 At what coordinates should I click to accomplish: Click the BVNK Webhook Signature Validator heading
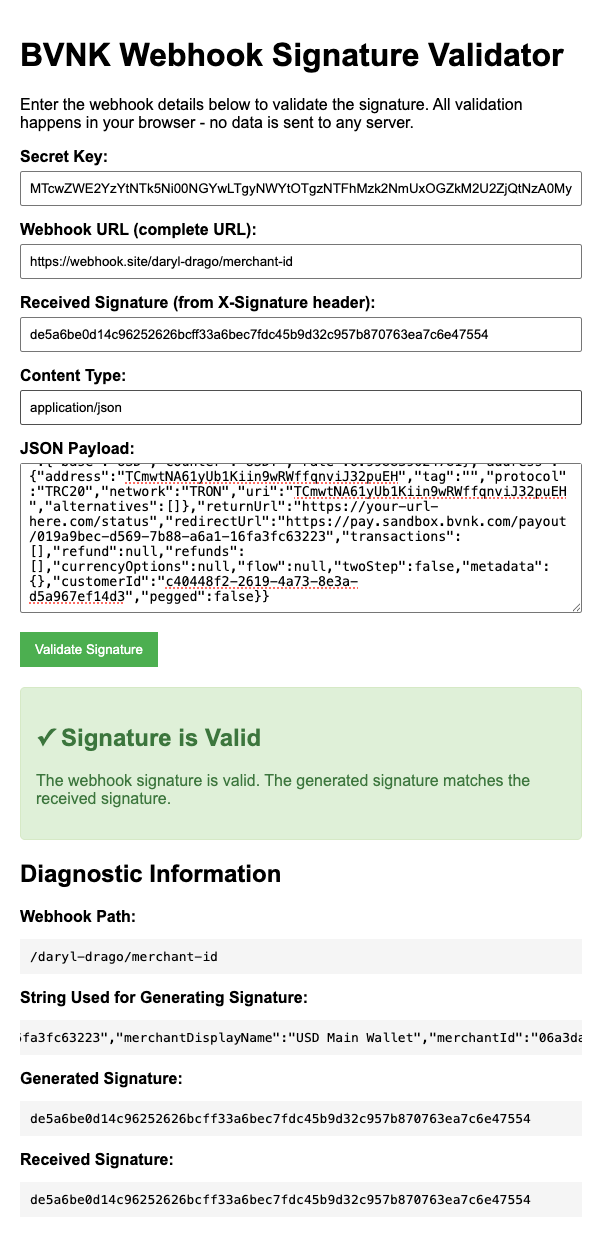coord(291,56)
